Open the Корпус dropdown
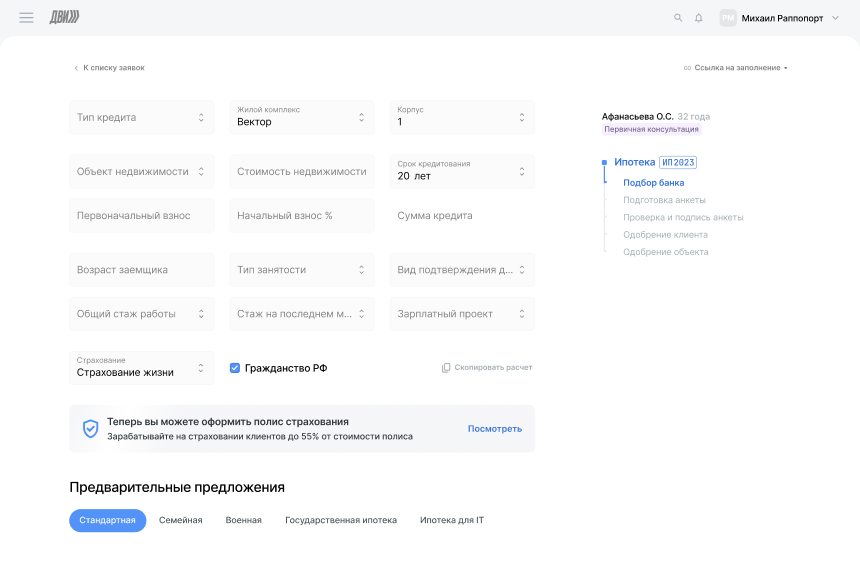The image size is (860, 580). (462, 117)
